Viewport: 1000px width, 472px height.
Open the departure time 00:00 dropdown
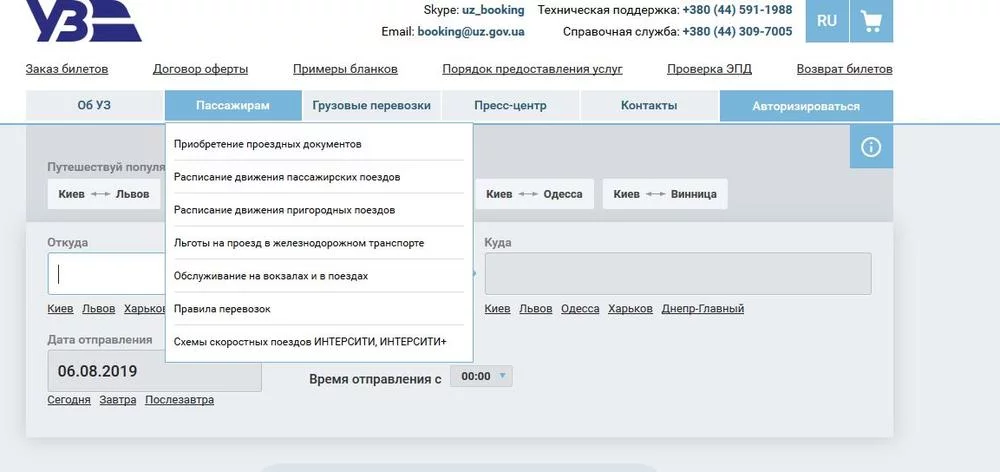pos(482,376)
